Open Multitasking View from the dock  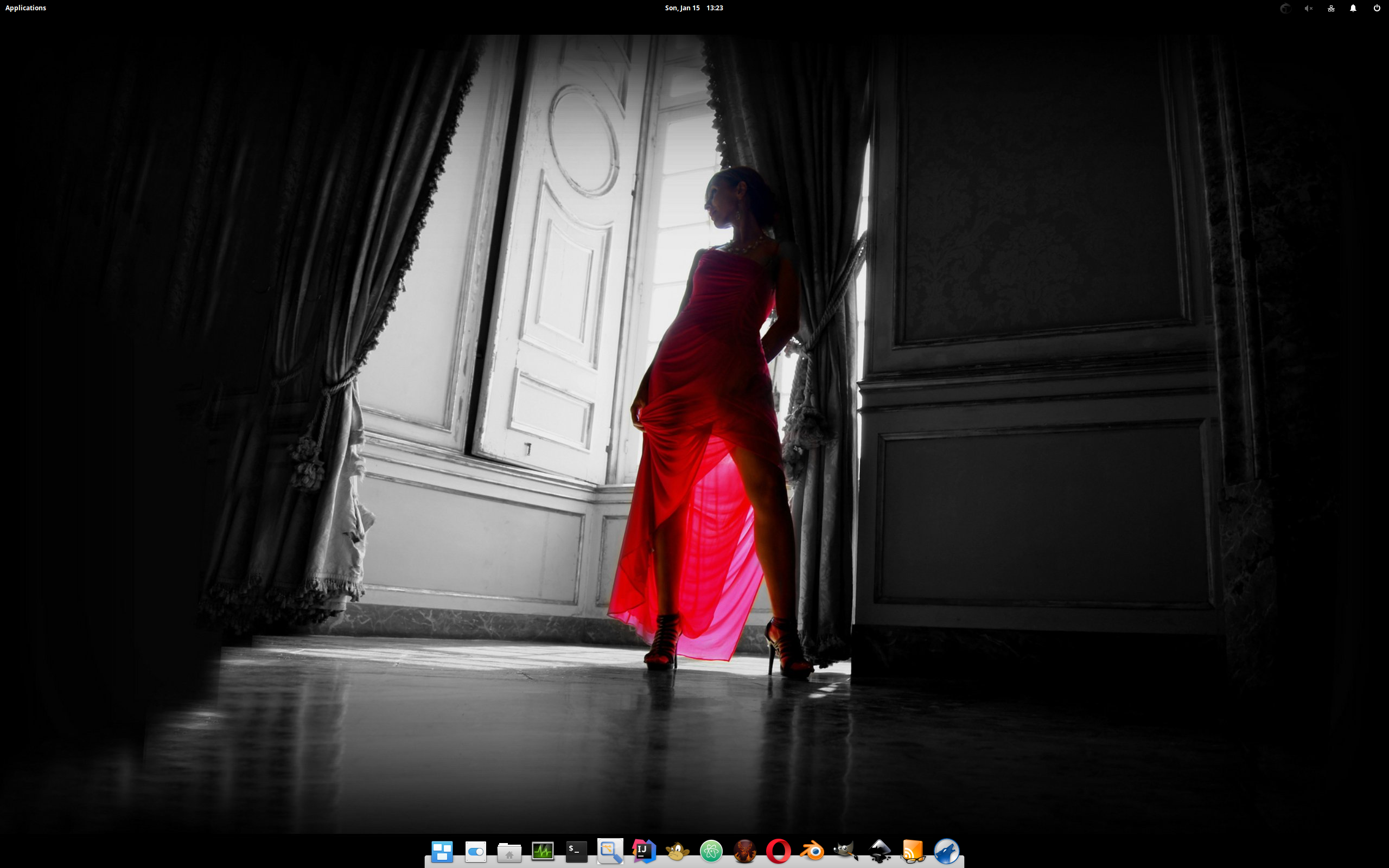[x=442, y=851]
